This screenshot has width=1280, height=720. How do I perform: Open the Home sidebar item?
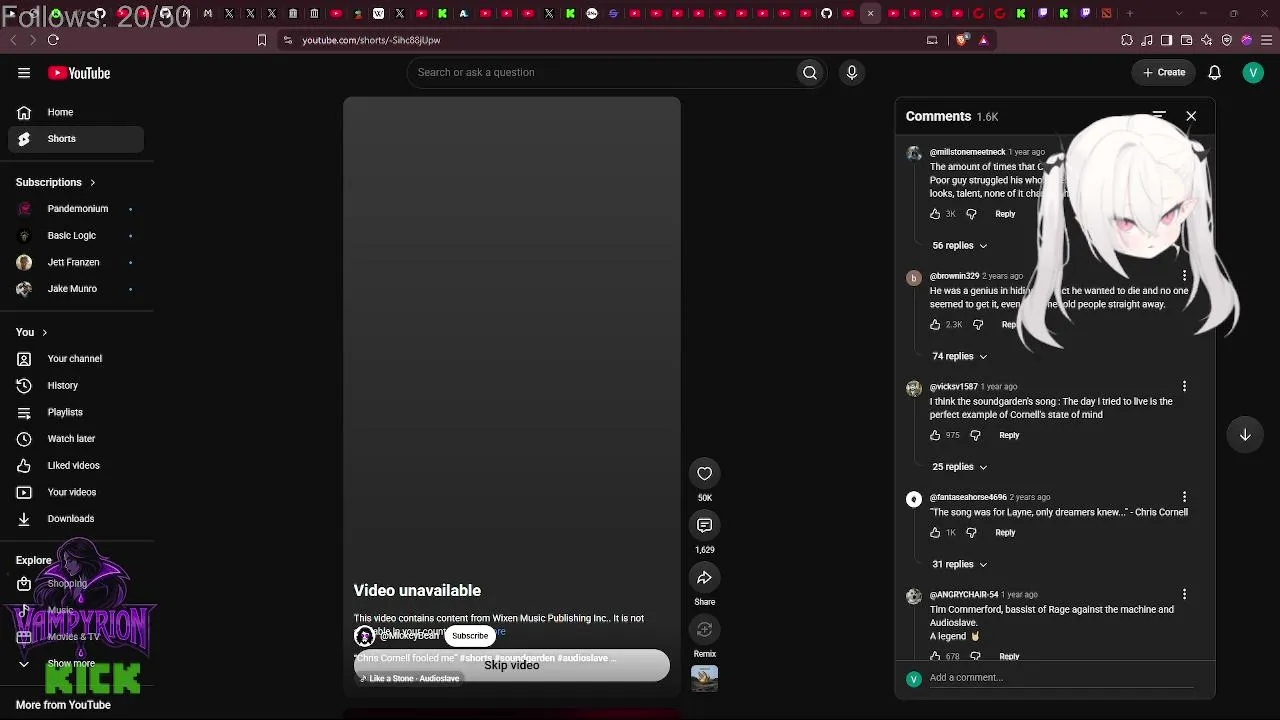(76, 112)
